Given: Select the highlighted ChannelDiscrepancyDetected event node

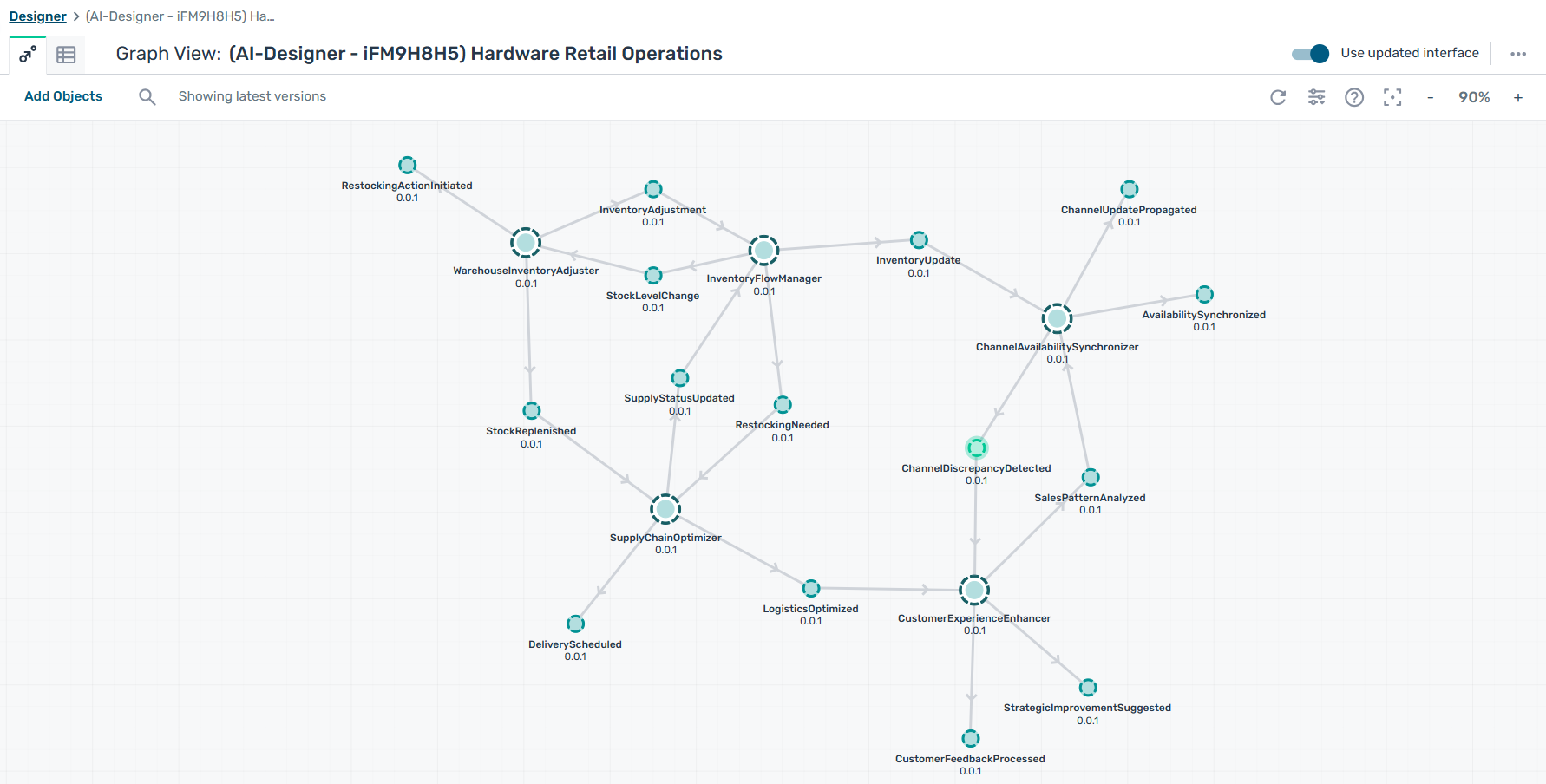Looking at the screenshot, I should (x=977, y=448).
